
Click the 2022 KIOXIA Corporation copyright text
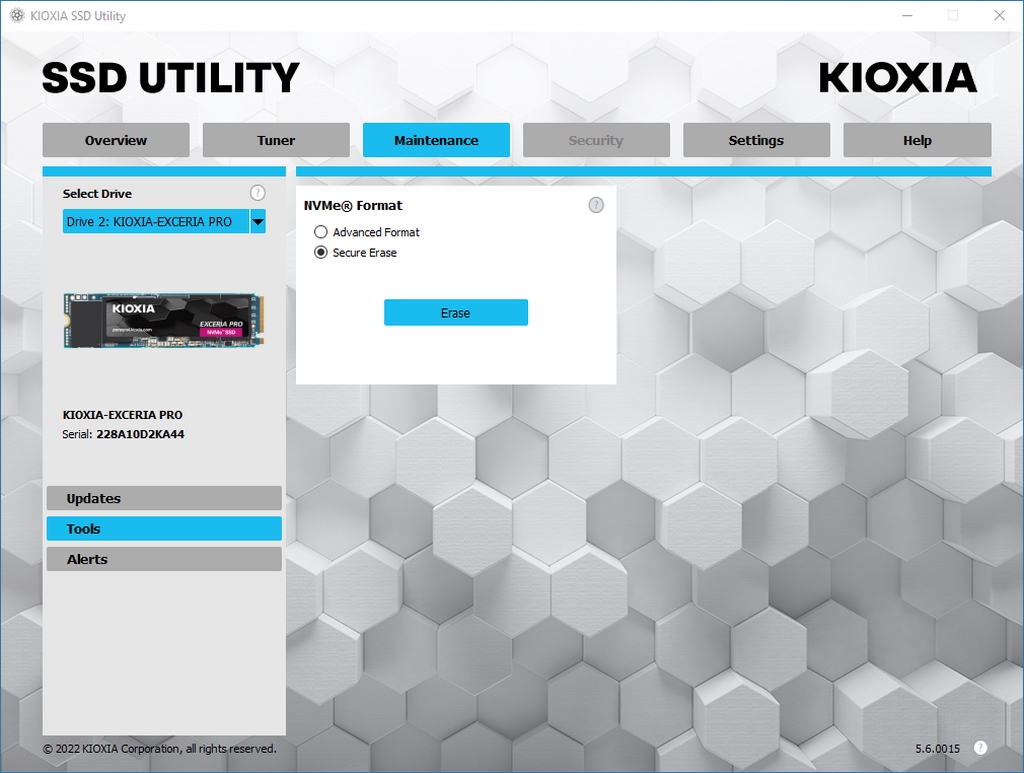pyautogui.click(x=159, y=749)
